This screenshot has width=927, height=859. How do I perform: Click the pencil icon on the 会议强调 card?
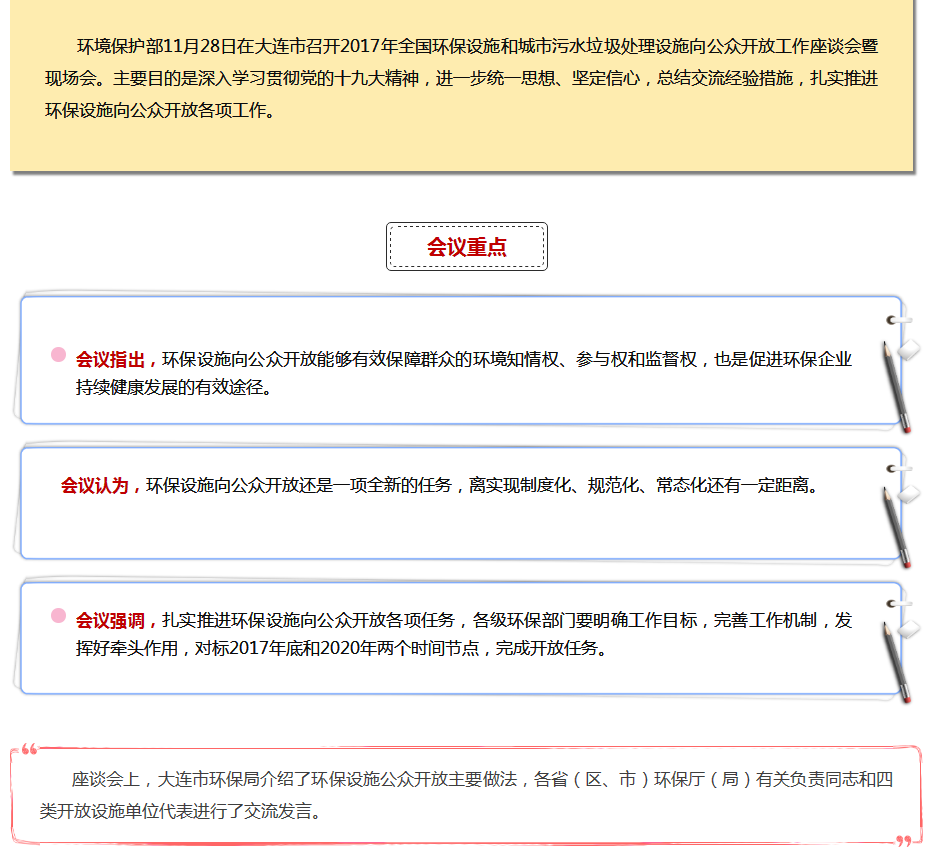click(x=895, y=662)
